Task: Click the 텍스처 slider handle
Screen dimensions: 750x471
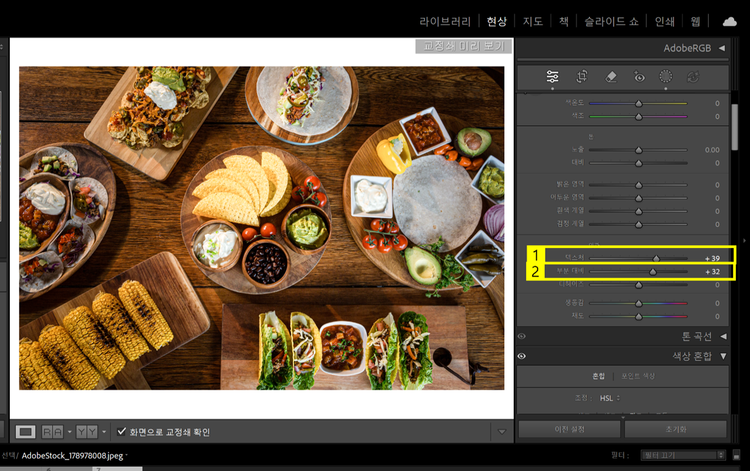Action: click(x=656, y=258)
